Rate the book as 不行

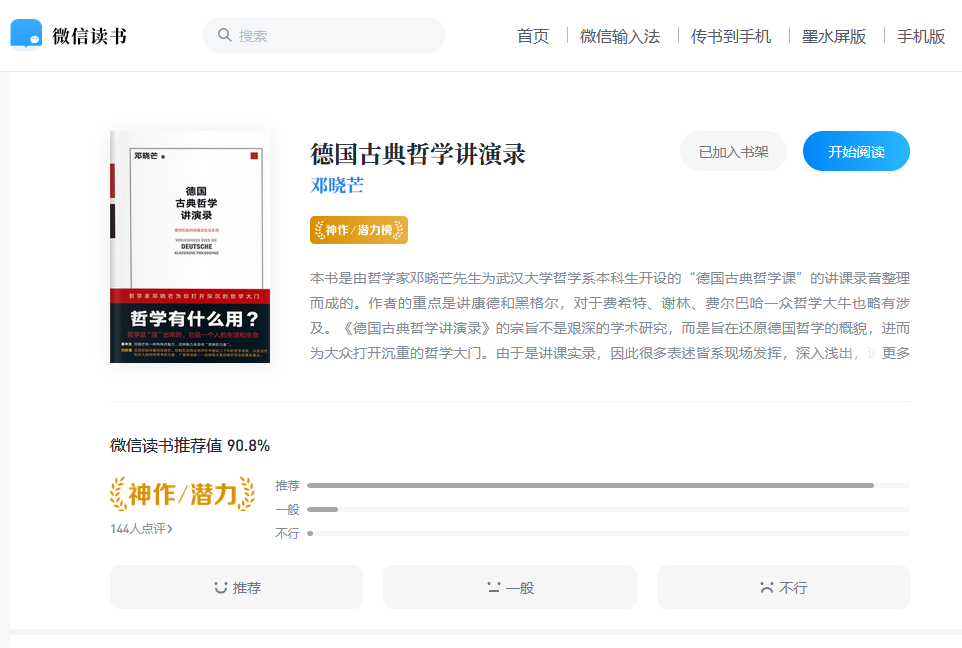pos(783,587)
